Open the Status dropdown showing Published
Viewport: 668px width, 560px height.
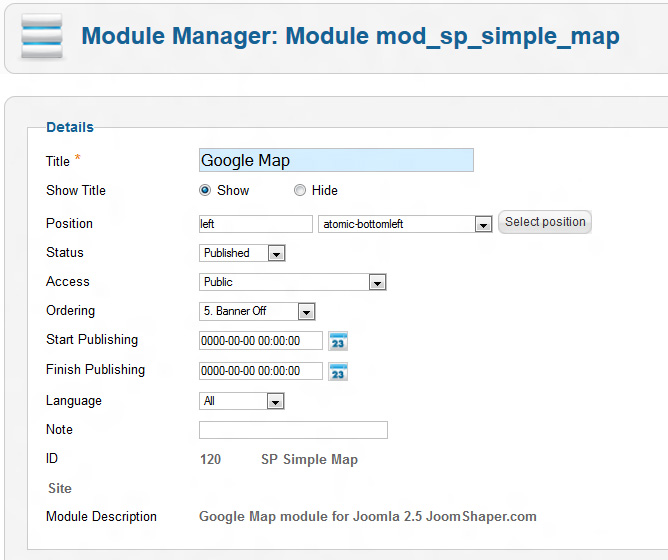(x=276, y=254)
